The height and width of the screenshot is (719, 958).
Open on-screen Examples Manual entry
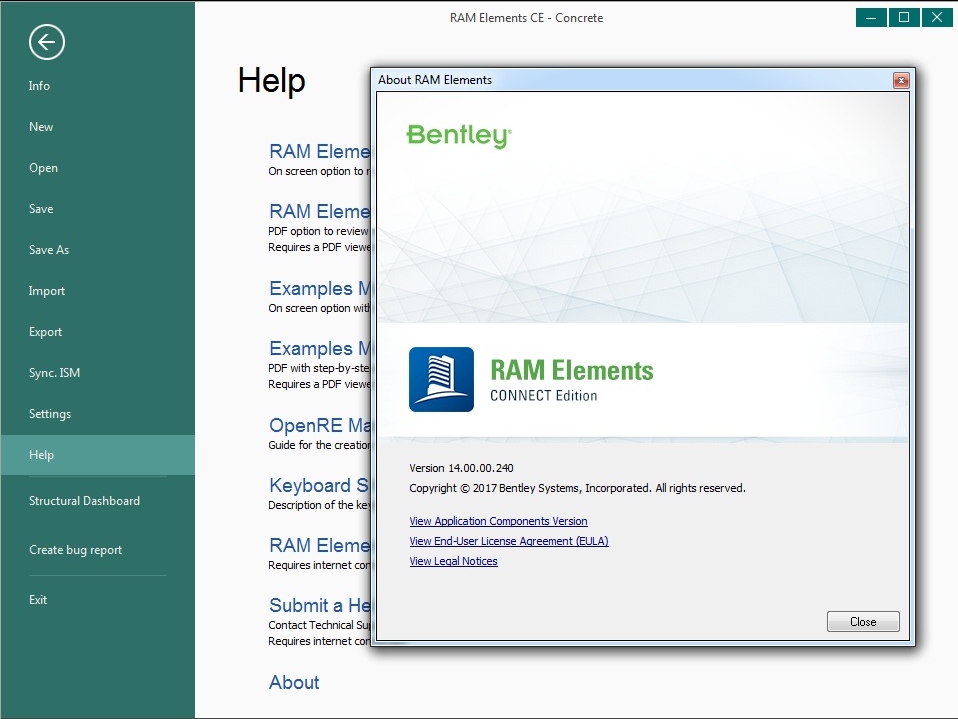coord(320,288)
